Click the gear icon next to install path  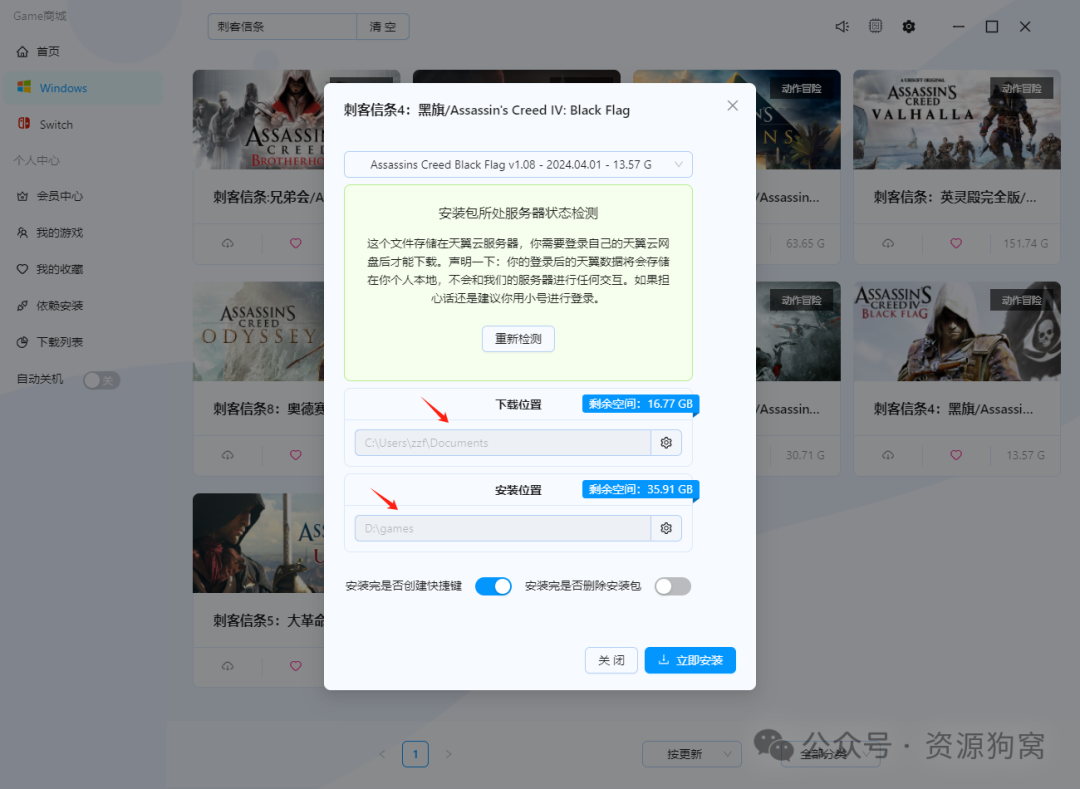[x=666, y=528]
